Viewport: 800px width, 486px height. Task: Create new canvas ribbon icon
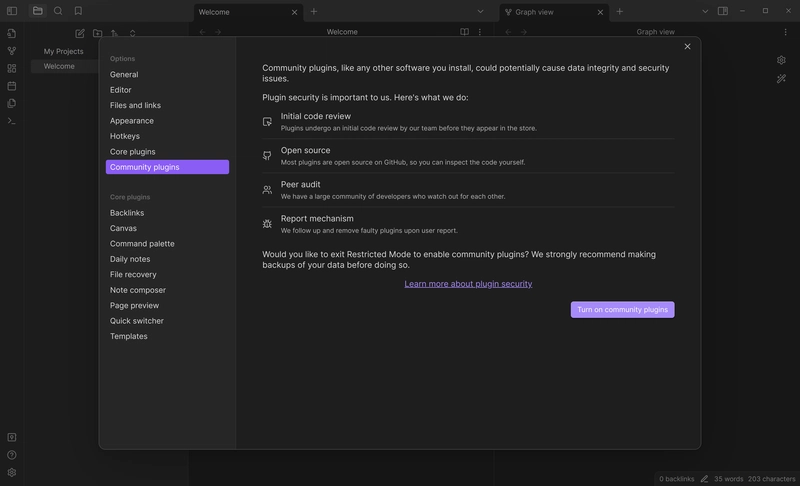(x=12, y=68)
